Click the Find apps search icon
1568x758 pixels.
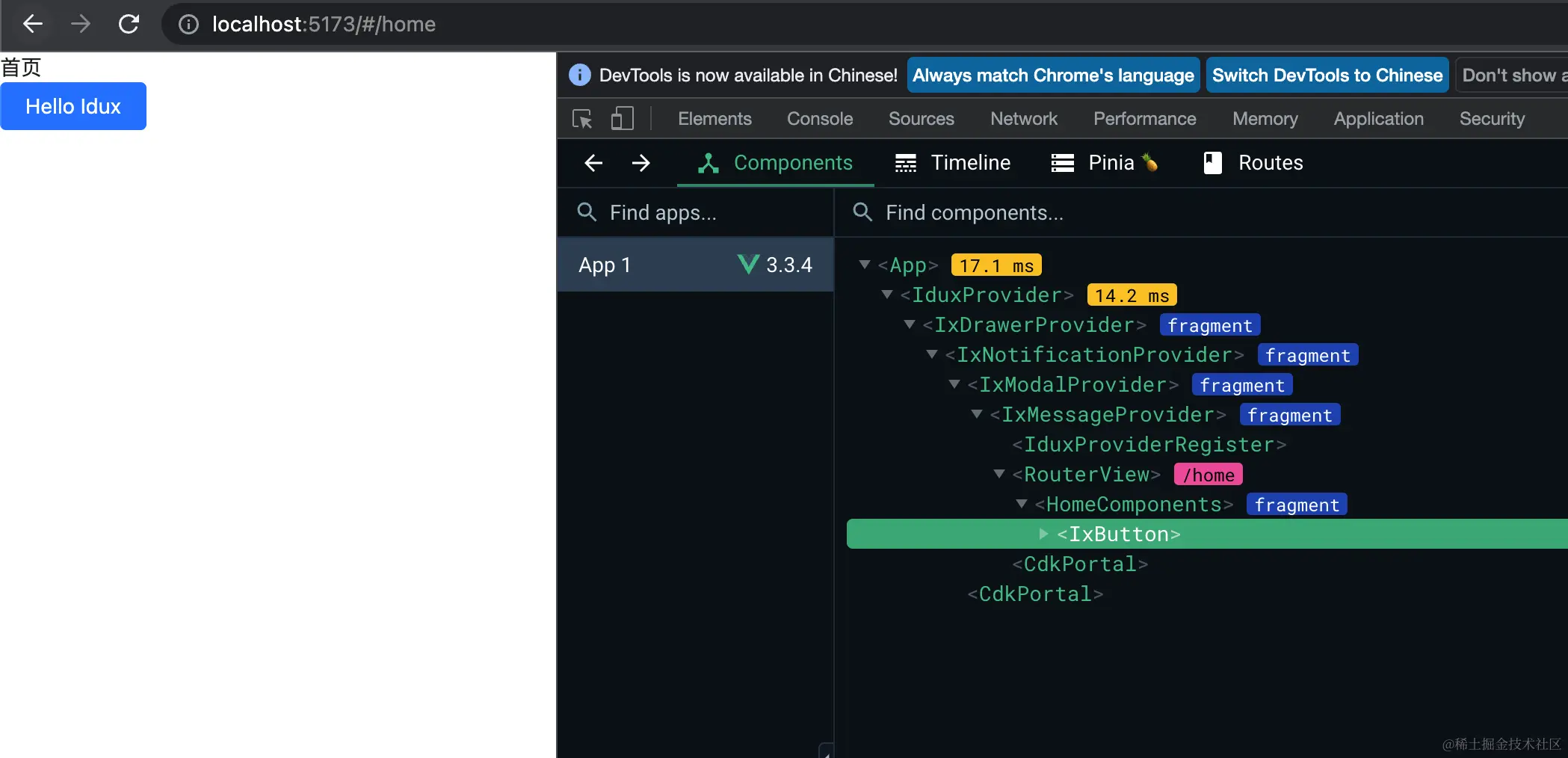(587, 212)
